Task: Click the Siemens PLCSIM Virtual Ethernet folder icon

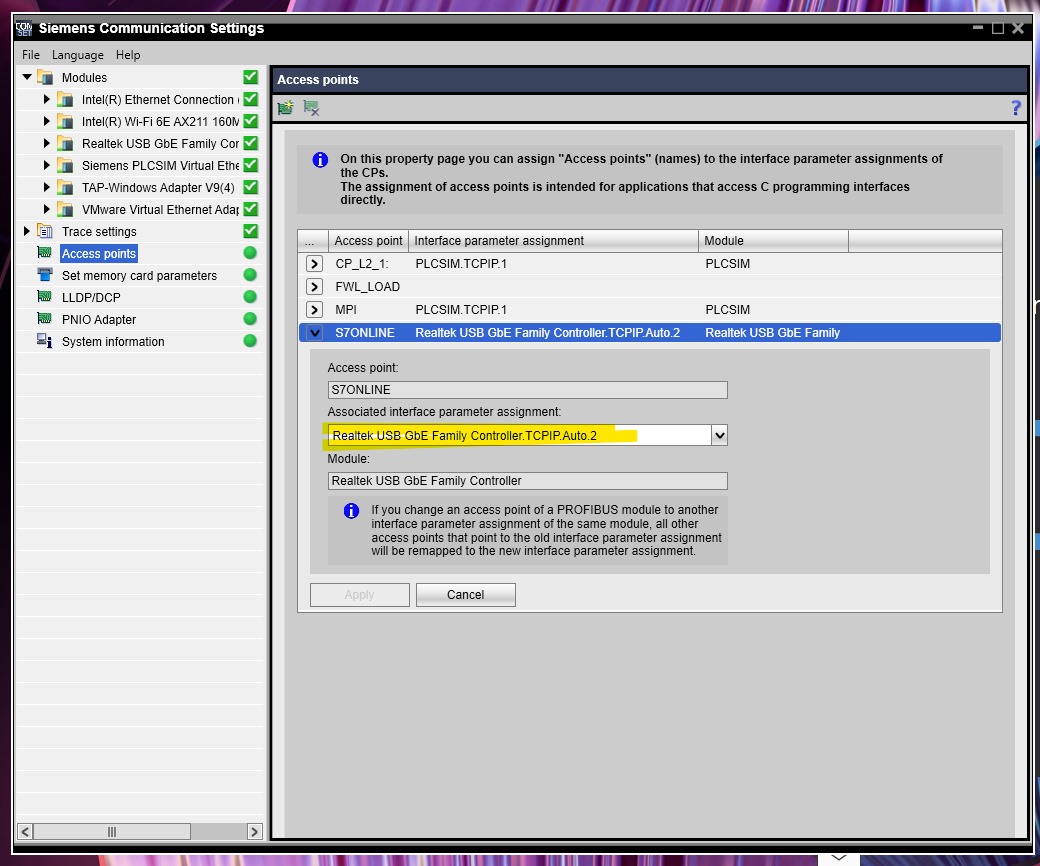Action: click(x=65, y=165)
